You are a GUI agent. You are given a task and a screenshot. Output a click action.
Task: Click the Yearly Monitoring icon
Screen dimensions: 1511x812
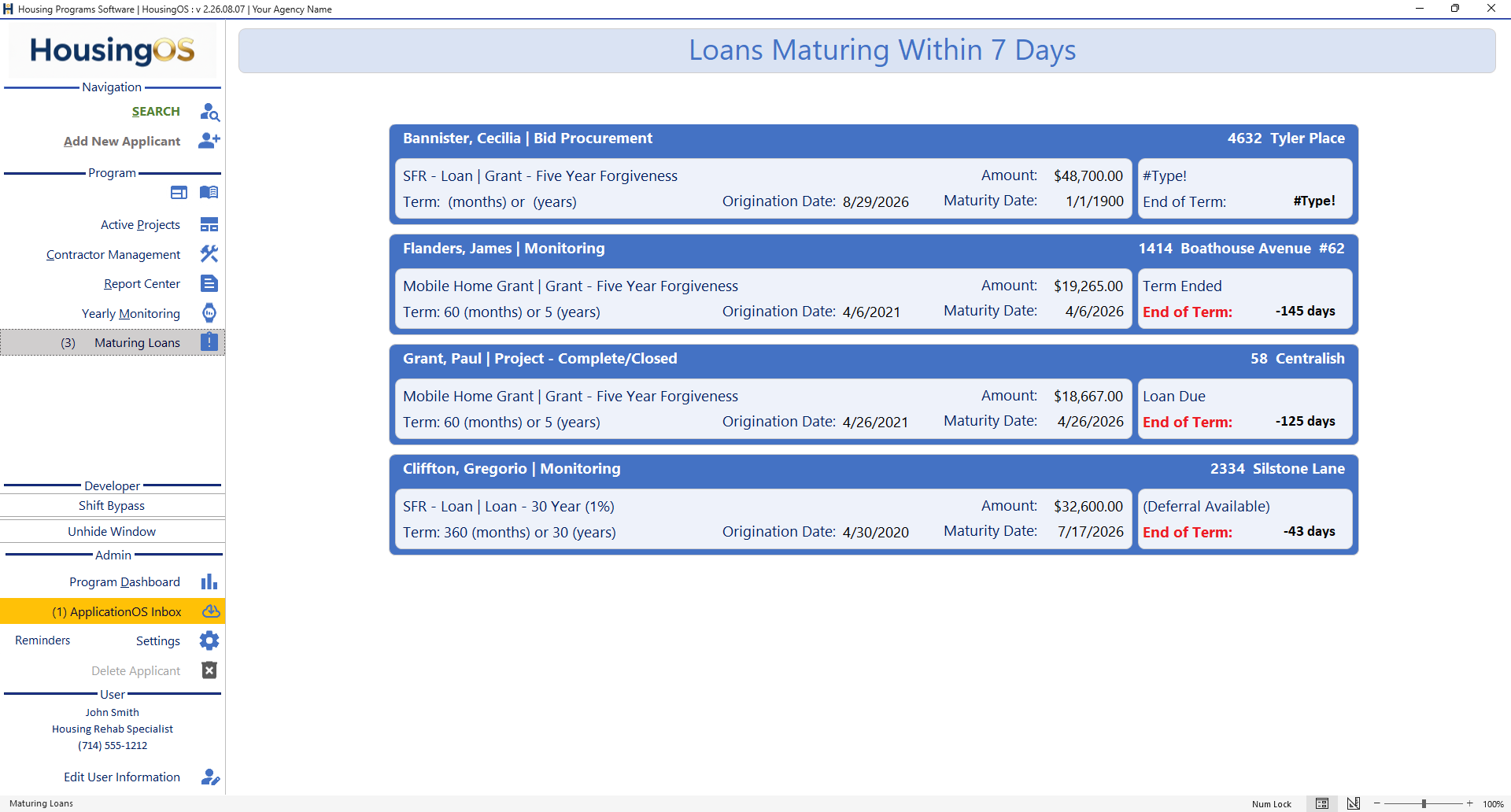pyautogui.click(x=209, y=313)
